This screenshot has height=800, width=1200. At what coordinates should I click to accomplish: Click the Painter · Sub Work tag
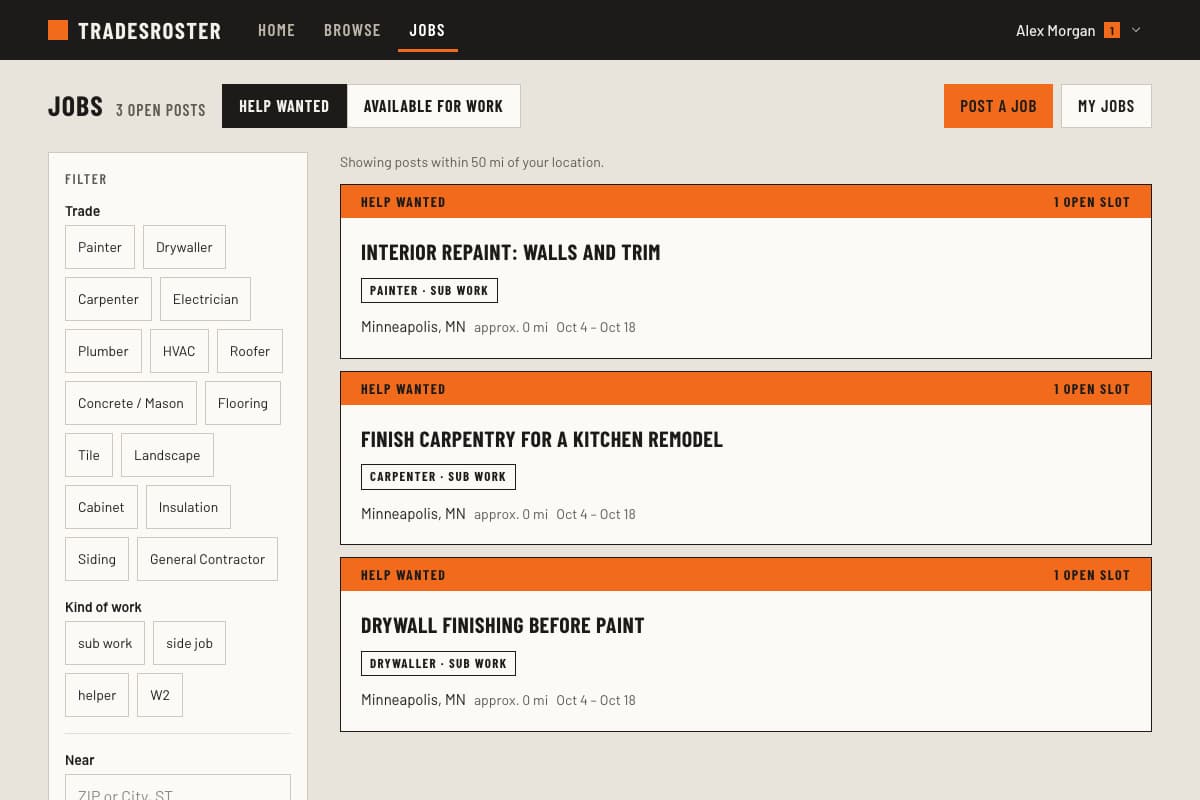429,290
